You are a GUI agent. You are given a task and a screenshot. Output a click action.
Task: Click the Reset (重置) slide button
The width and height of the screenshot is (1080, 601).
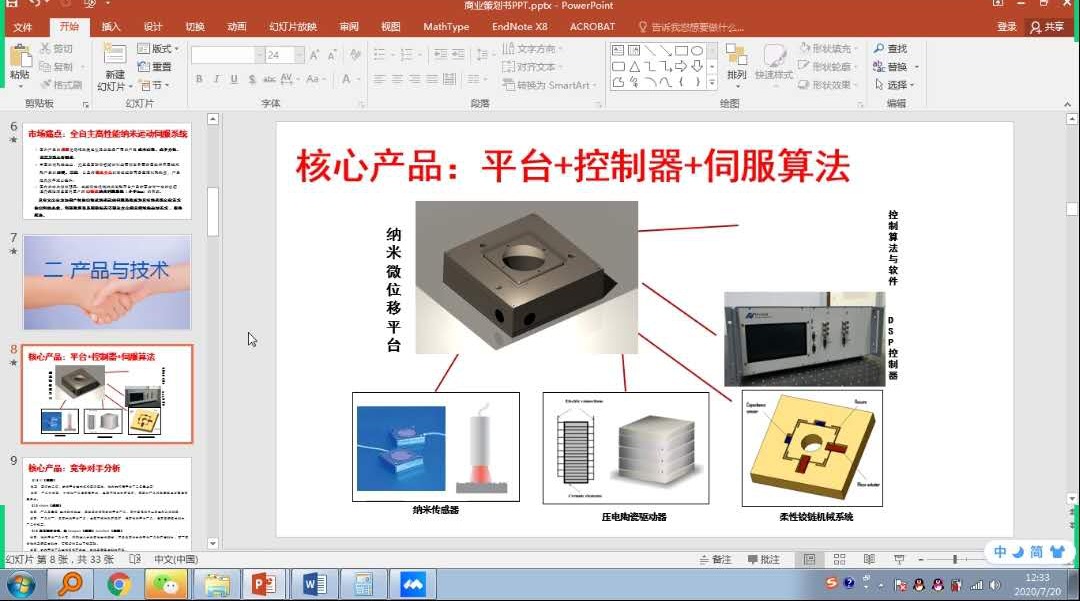[155, 67]
